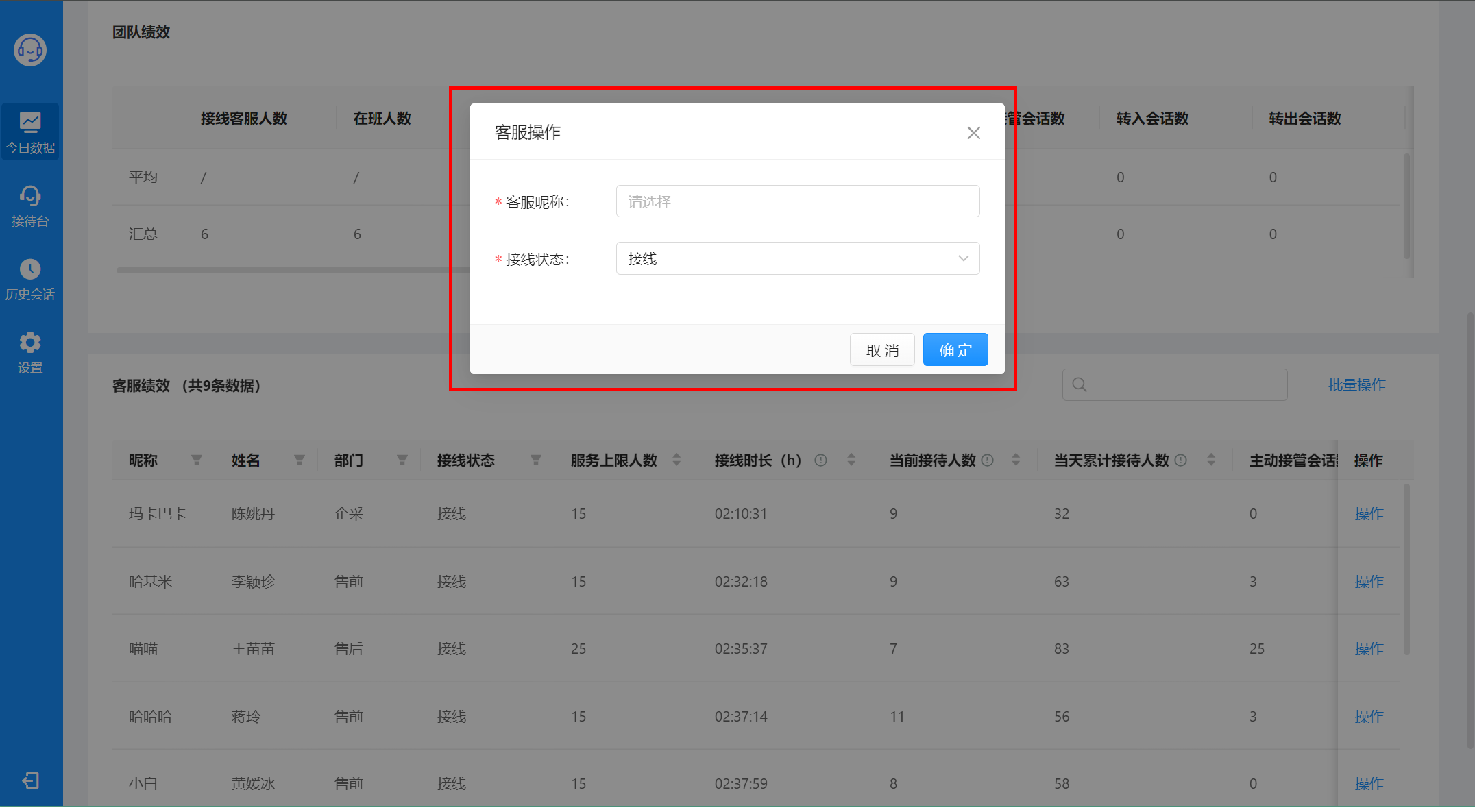
Task: Open the 接线状态 column filter
Action: tap(536, 460)
